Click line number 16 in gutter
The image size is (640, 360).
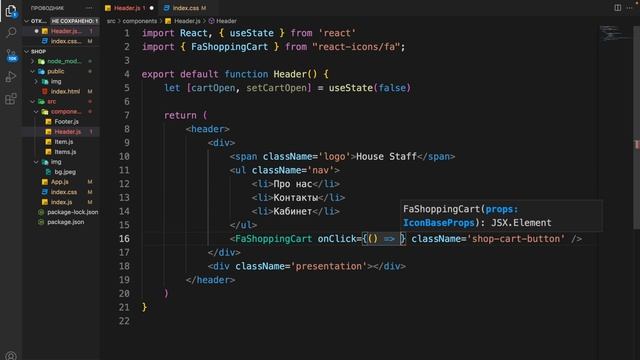124,239
